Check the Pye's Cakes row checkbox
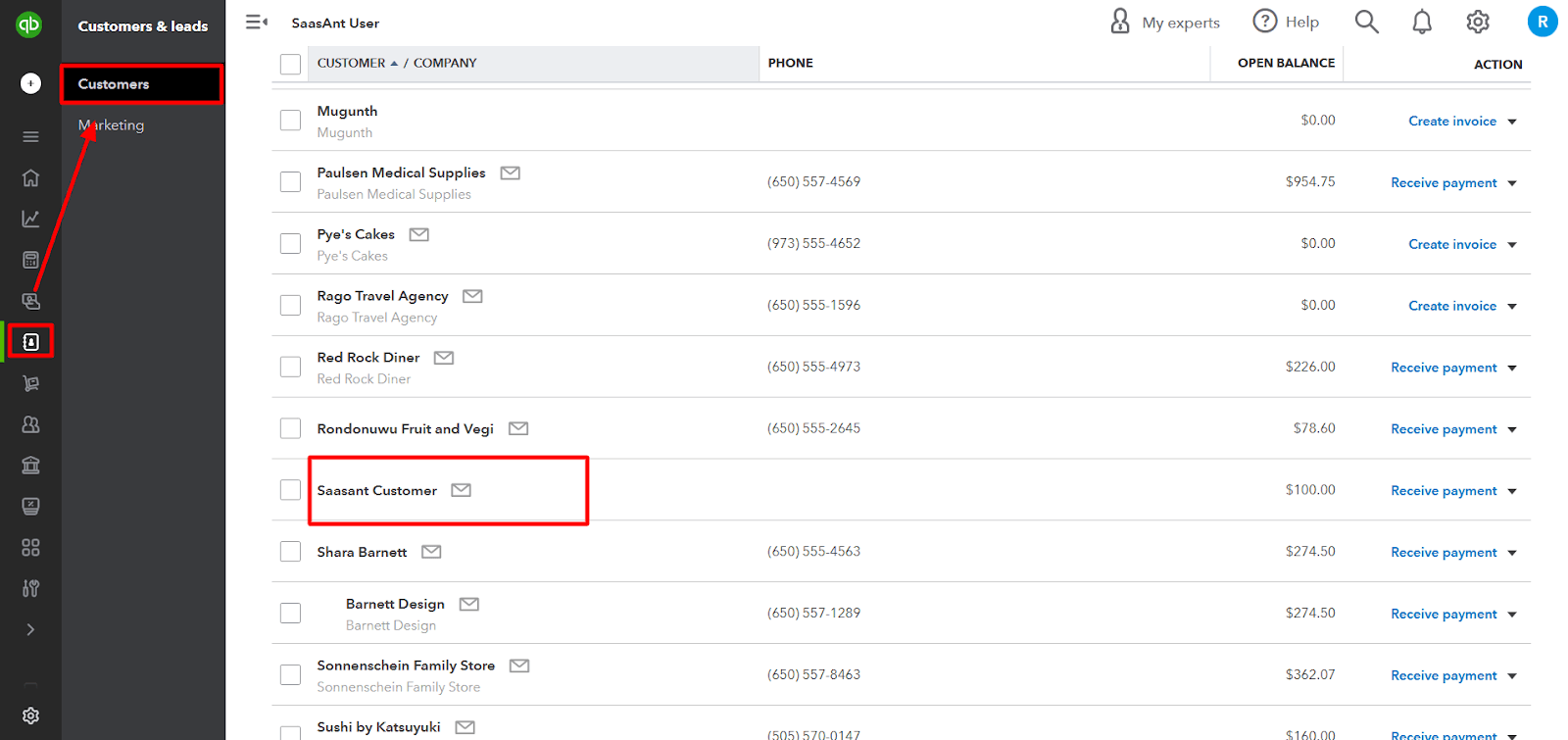This screenshot has height=740, width=1568. (290, 243)
